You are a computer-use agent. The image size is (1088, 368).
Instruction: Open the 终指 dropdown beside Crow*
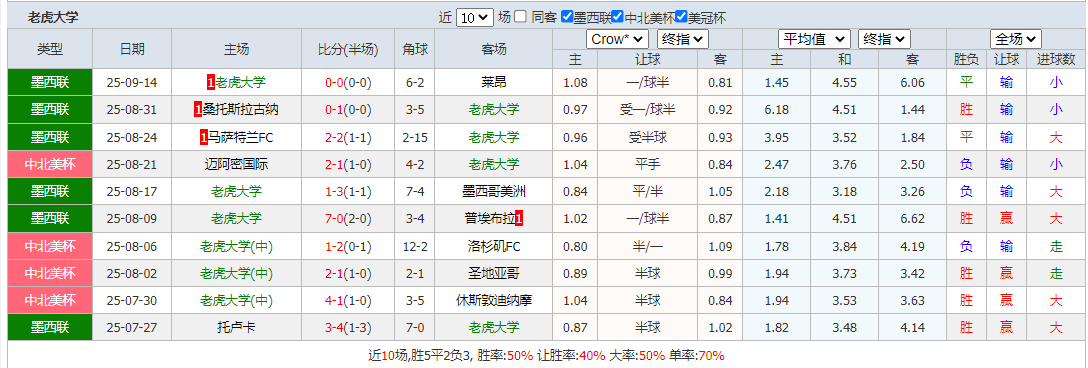[x=683, y=40]
